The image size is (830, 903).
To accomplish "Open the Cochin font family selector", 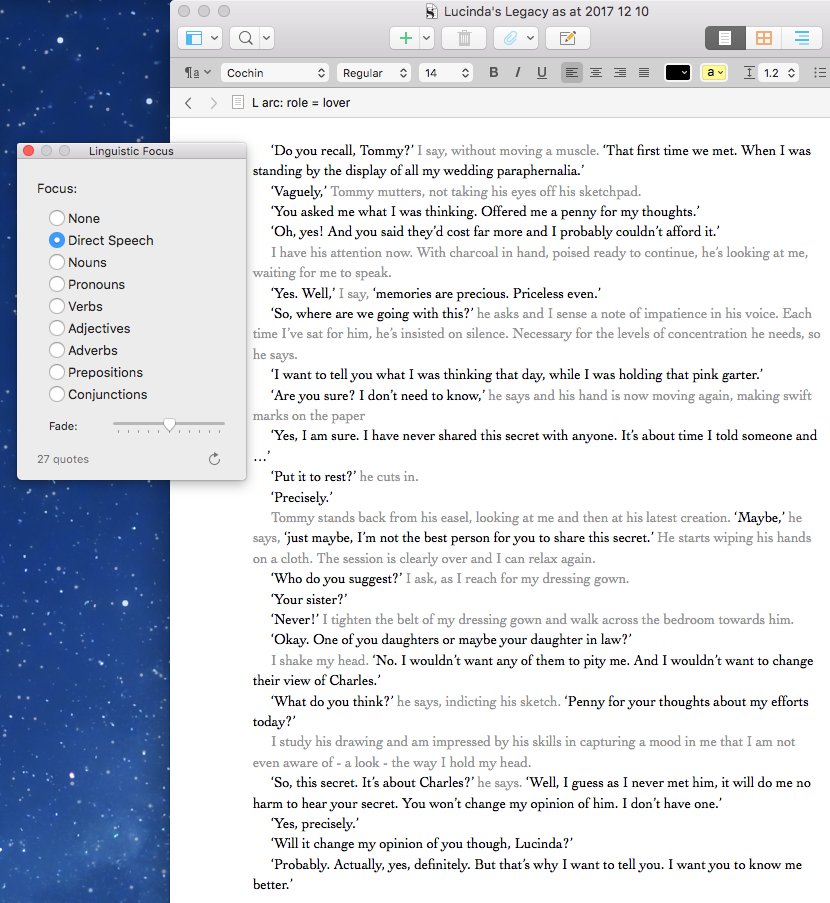I will pos(275,73).
